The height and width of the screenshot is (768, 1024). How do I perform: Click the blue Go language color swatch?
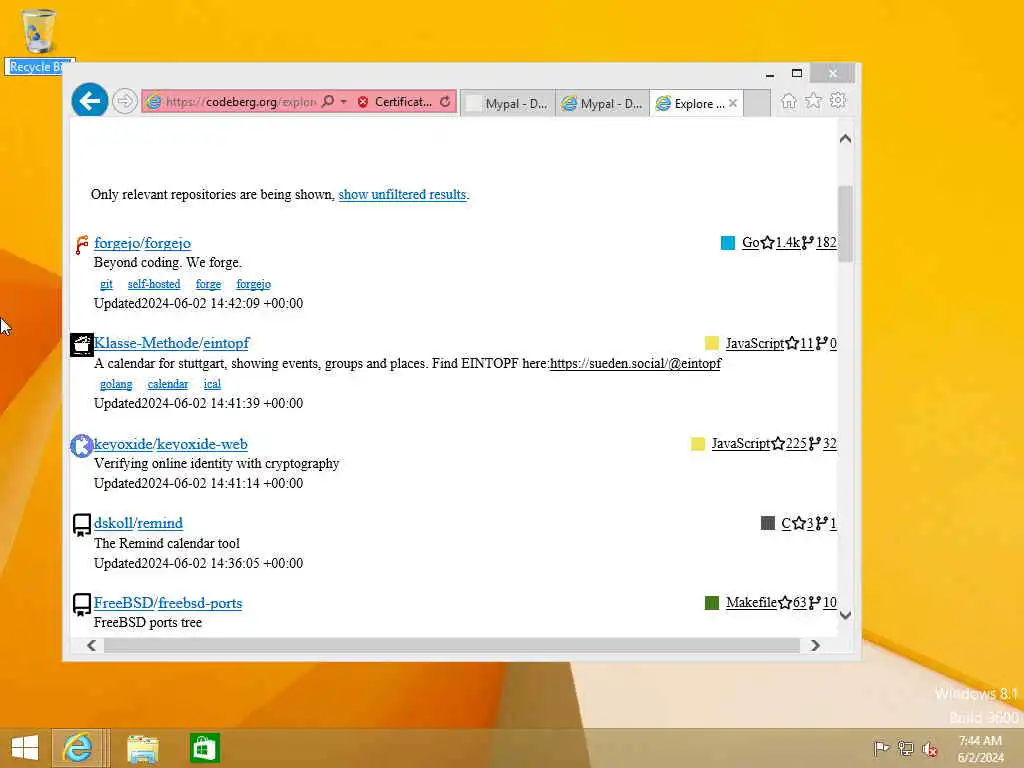[728, 243]
